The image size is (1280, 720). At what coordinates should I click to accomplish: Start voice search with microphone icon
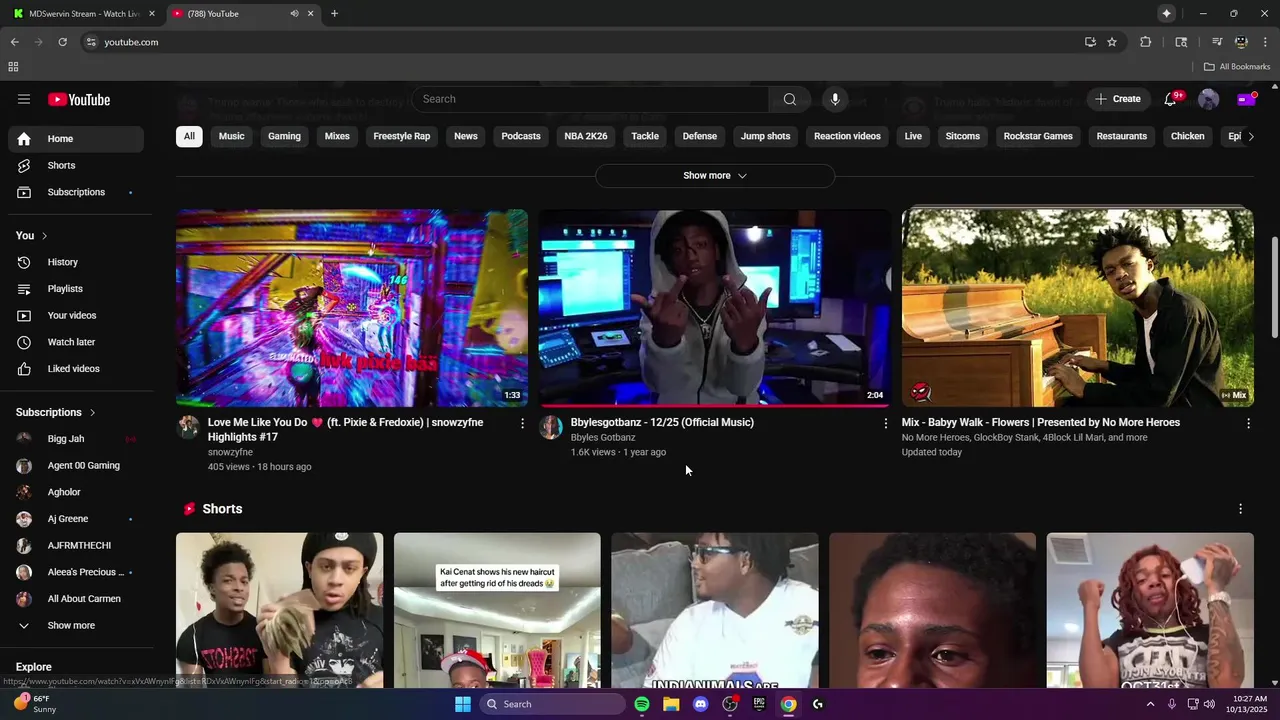click(x=835, y=99)
